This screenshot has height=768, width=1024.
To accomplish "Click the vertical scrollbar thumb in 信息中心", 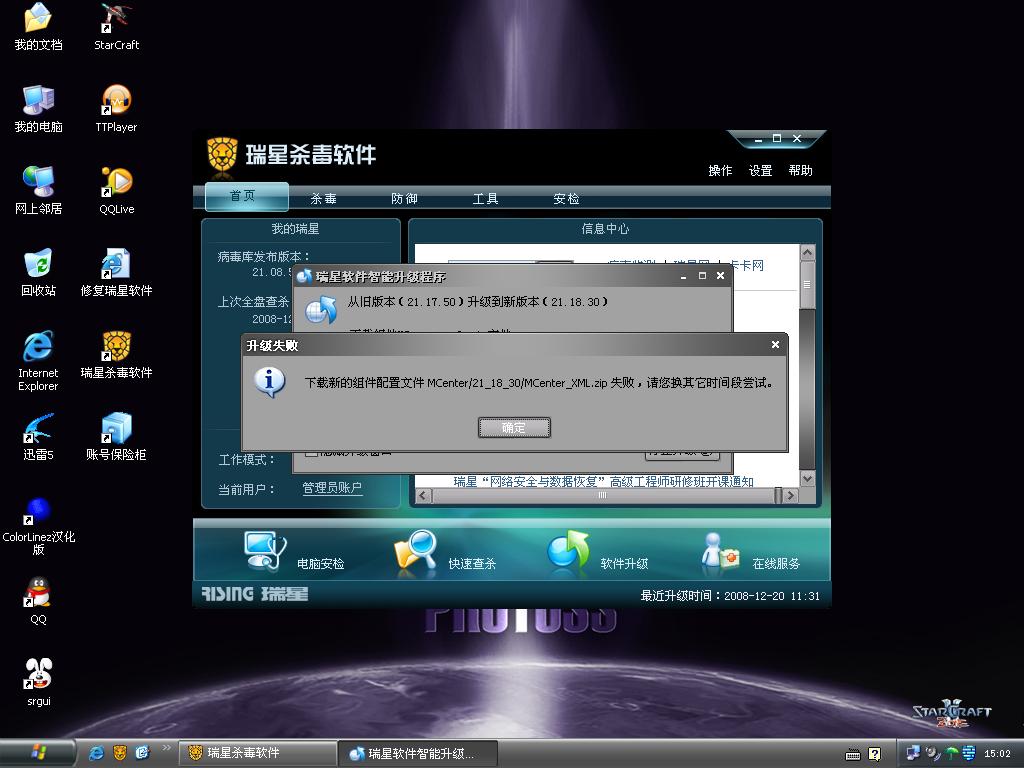I will [x=807, y=285].
